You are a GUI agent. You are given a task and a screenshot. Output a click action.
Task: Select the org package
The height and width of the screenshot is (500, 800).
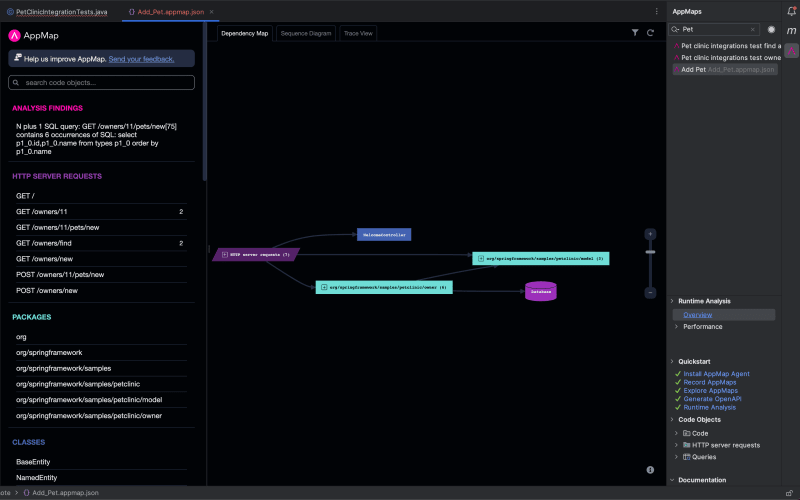coord(101,337)
